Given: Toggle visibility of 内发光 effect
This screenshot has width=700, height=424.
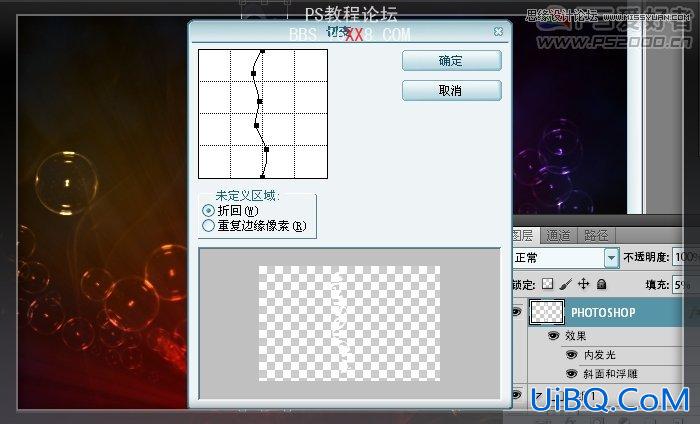Looking at the screenshot, I should coord(572,355).
